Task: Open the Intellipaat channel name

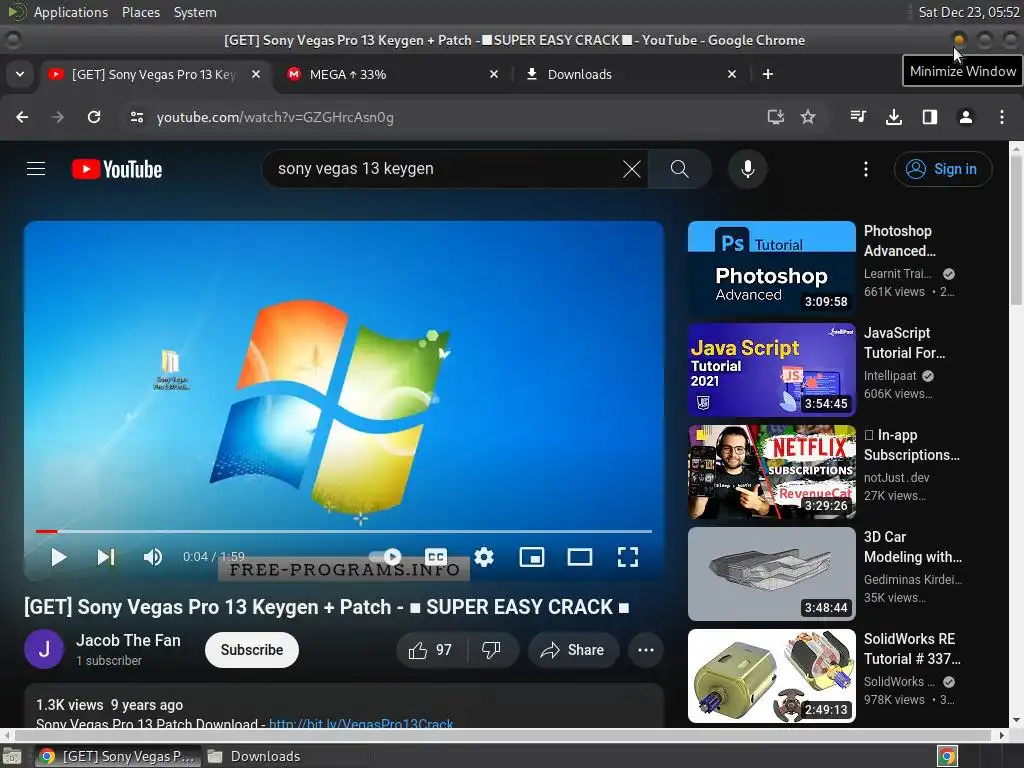Action: pyautogui.click(x=890, y=376)
